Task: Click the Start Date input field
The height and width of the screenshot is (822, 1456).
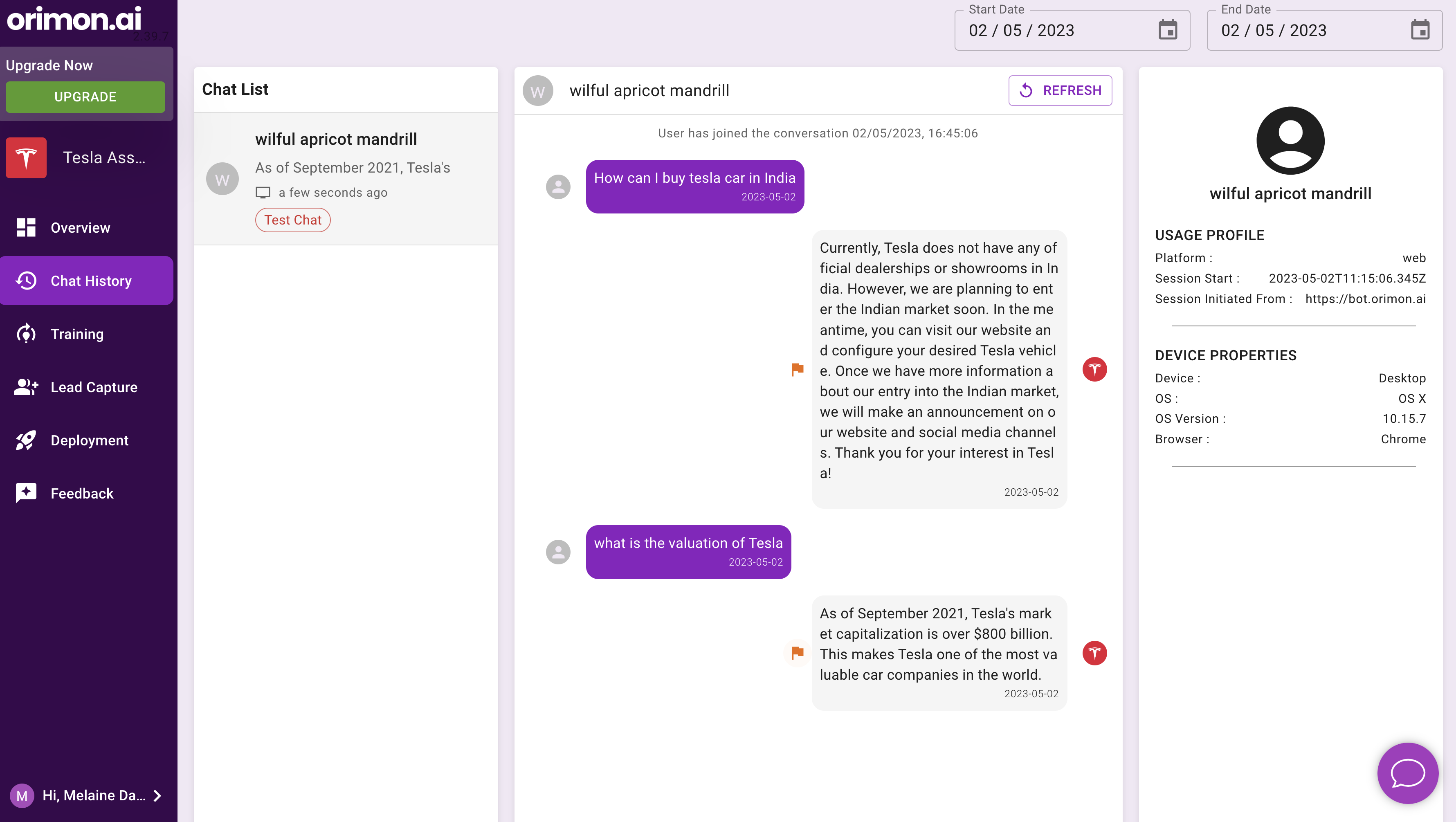Action: coord(1051,31)
